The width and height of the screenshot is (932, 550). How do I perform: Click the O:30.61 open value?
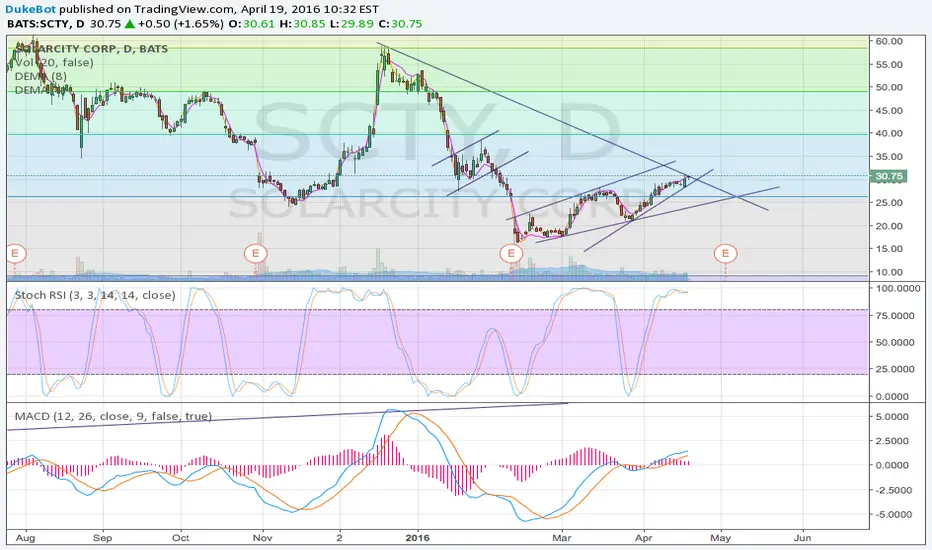point(252,24)
